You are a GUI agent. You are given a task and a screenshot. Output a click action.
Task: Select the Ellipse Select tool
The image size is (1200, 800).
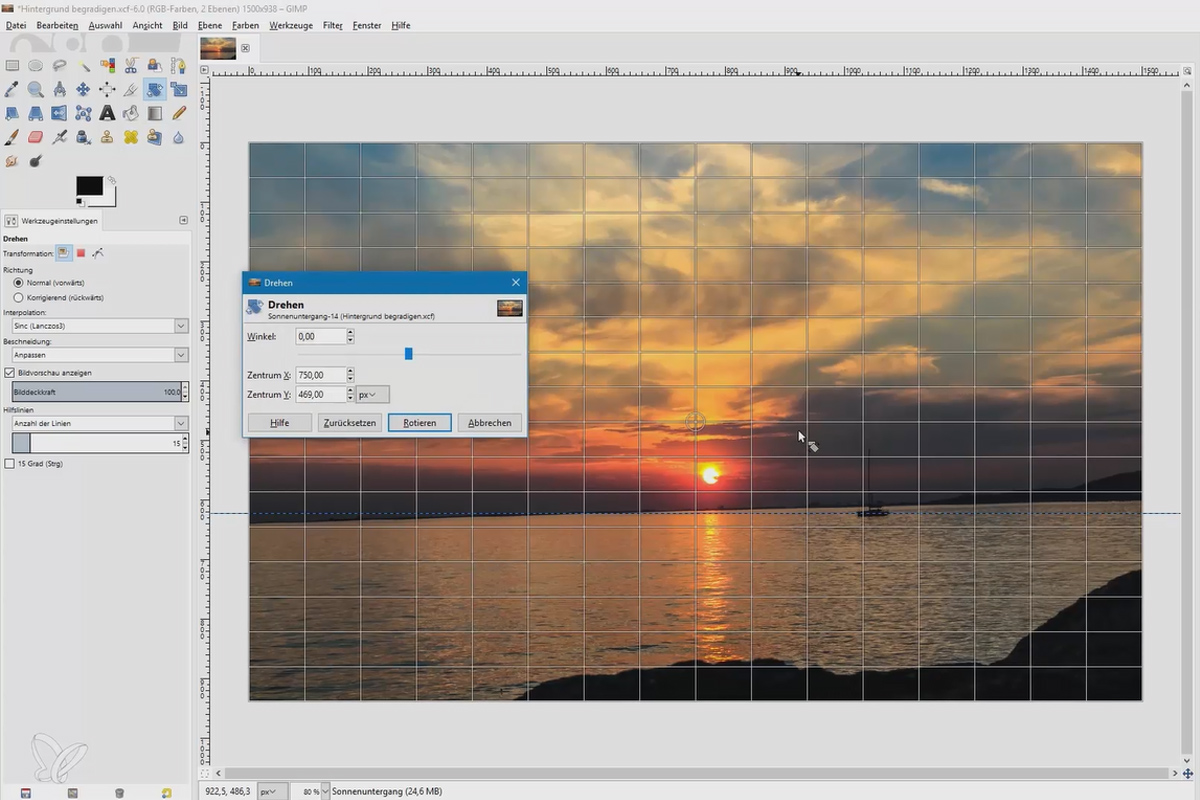[x=35, y=65]
